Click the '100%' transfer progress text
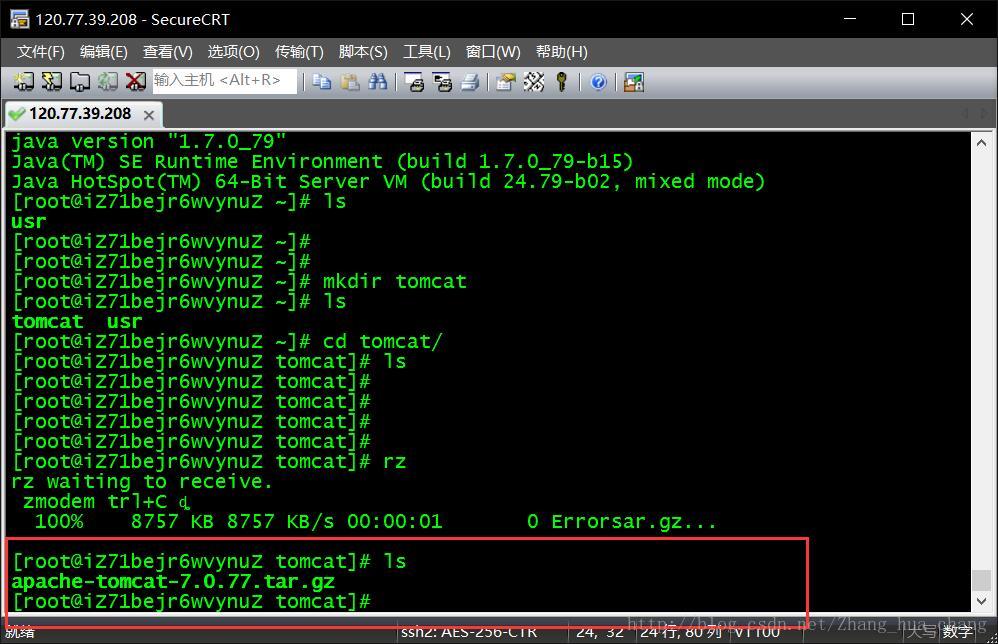The height and width of the screenshot is (644, 998). [59, 521]
